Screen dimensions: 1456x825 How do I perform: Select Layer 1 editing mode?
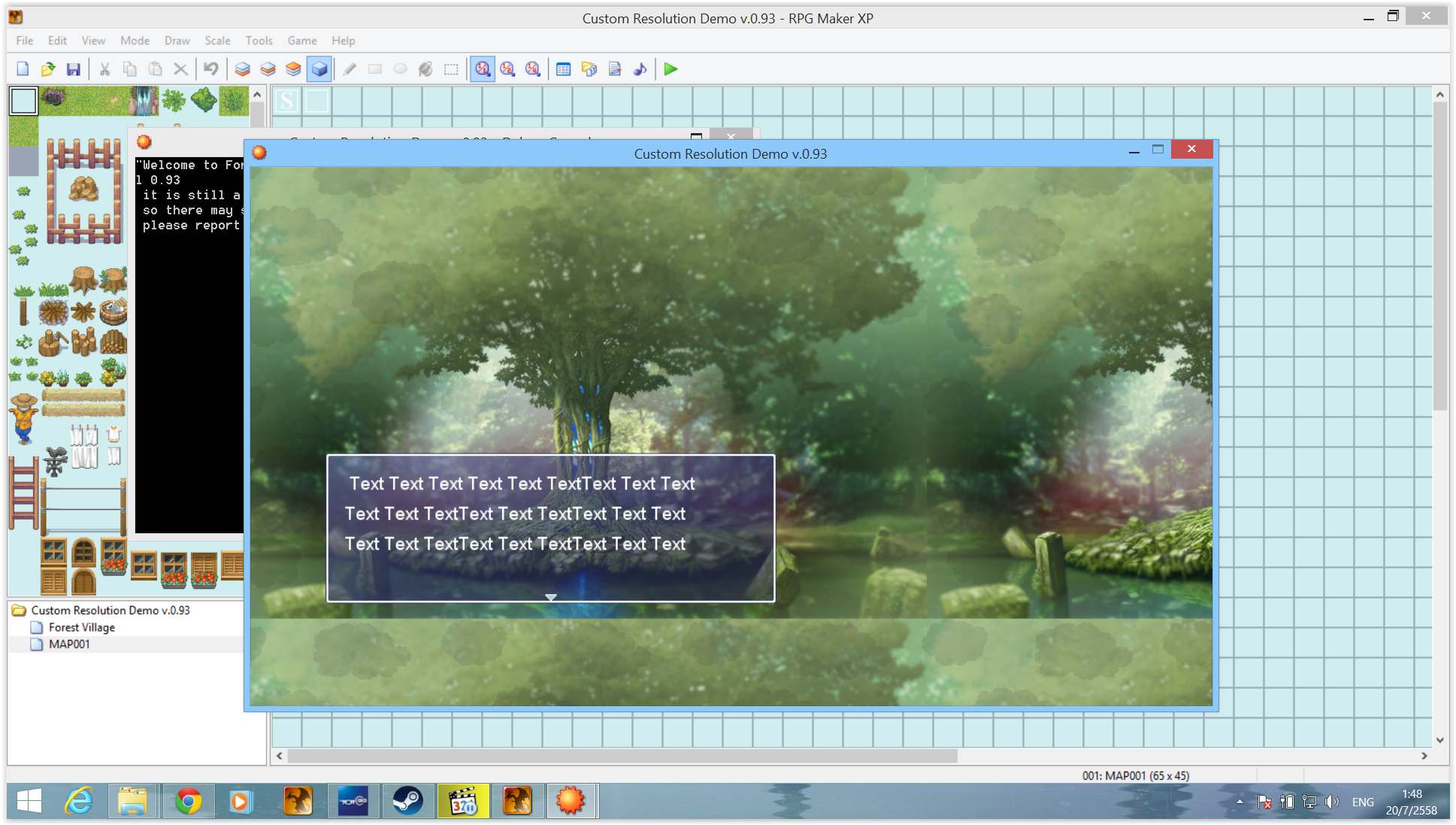coord(242,69)
